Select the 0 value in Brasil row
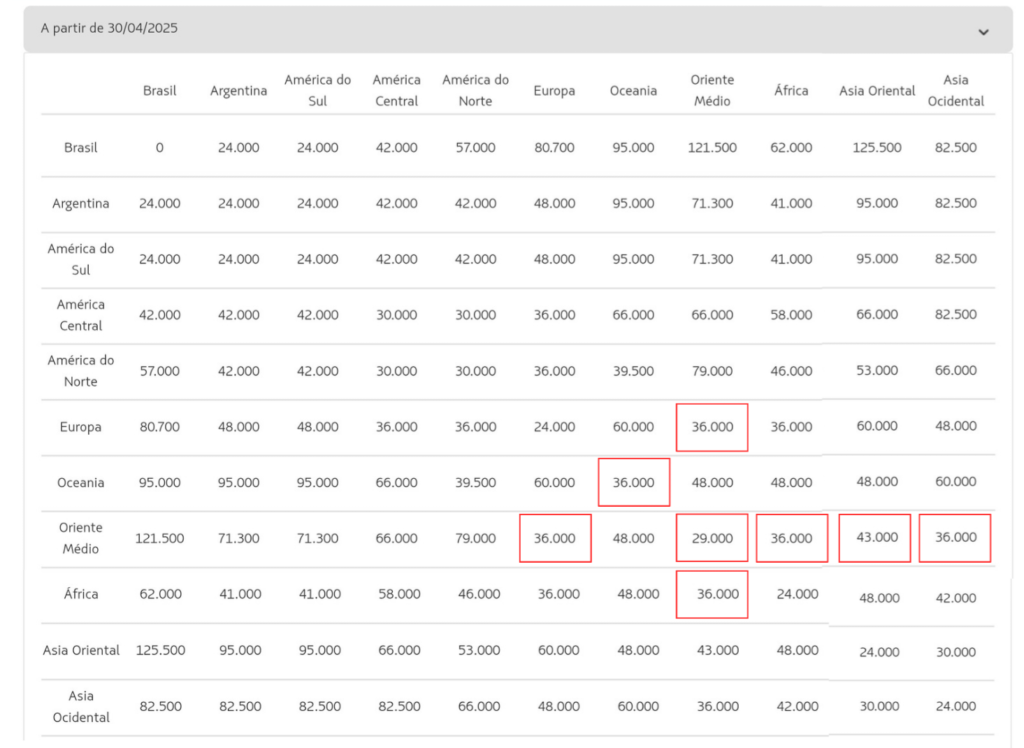Screen dimensions: 1024x748 pos(159,147)
